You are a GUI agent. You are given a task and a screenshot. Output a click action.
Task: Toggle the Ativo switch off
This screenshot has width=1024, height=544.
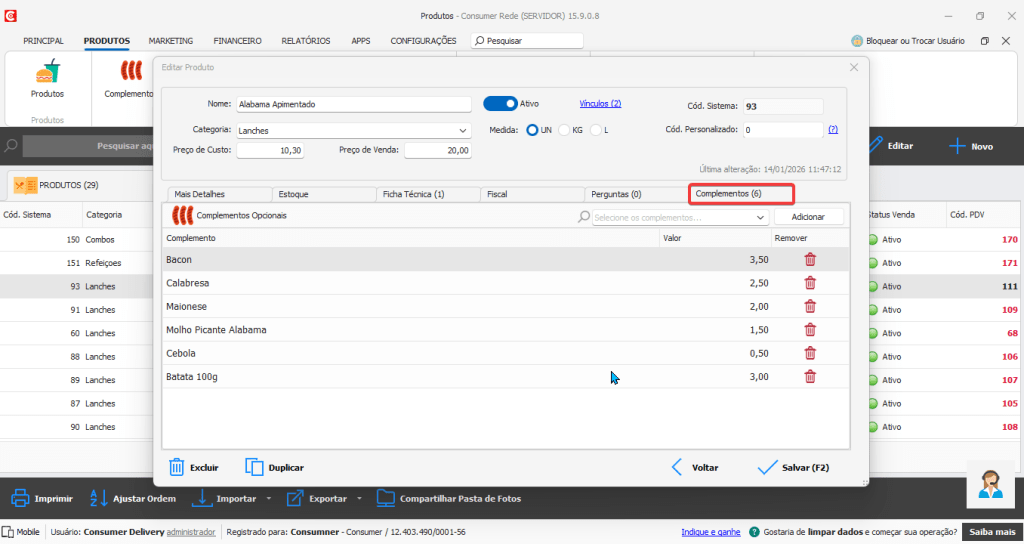(x=500, y=103)
